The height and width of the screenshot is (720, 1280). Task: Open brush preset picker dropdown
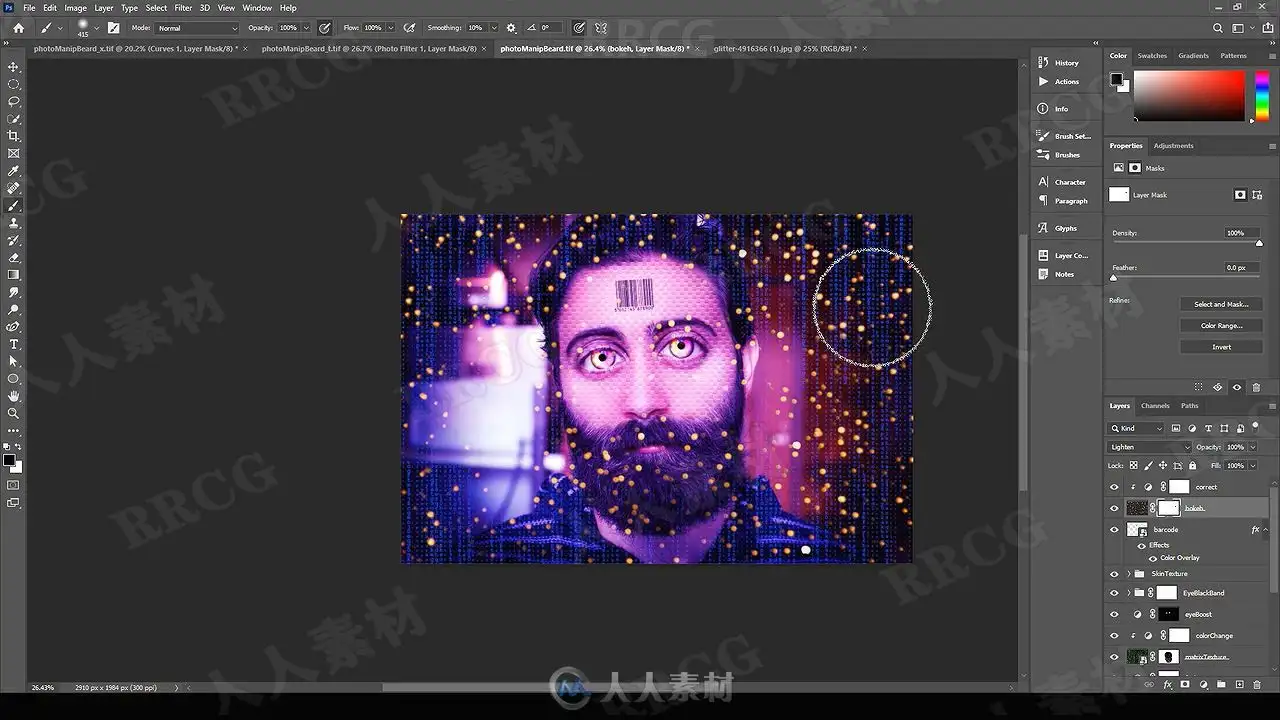pos(97,28)
